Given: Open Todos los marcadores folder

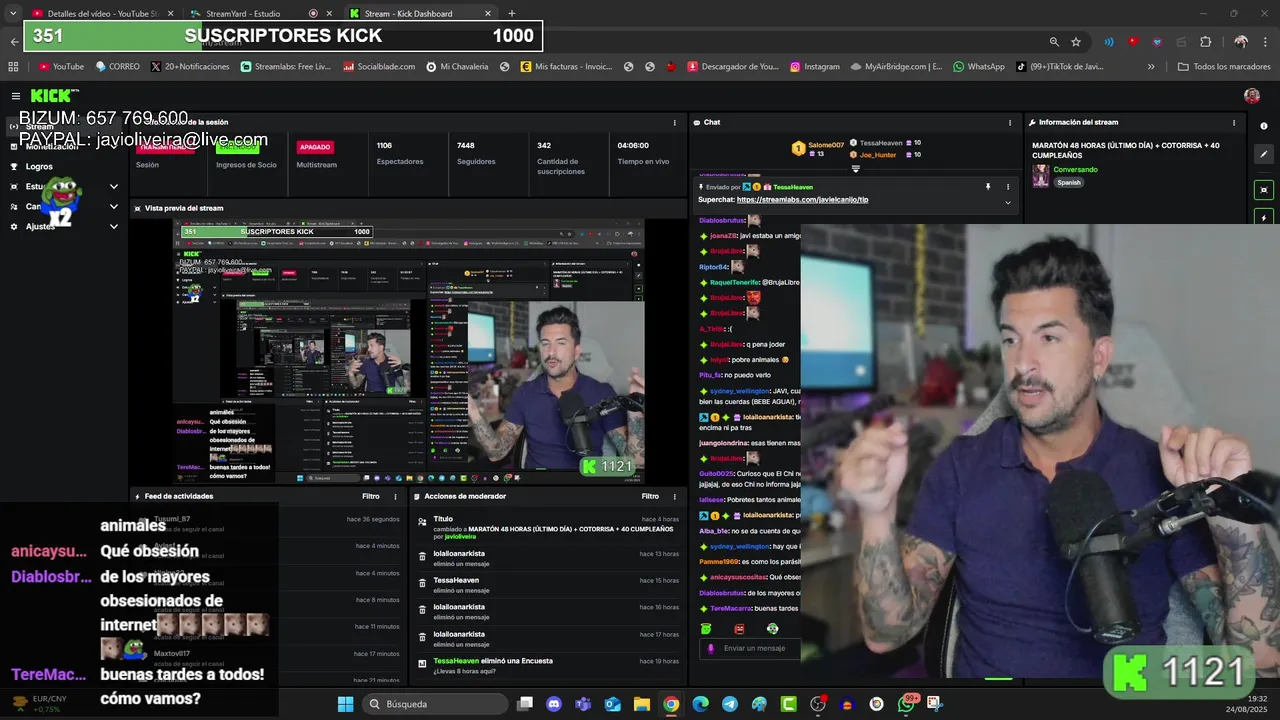Looking at the screenshot, I should pyautogui.click(x=1224, y=67).
